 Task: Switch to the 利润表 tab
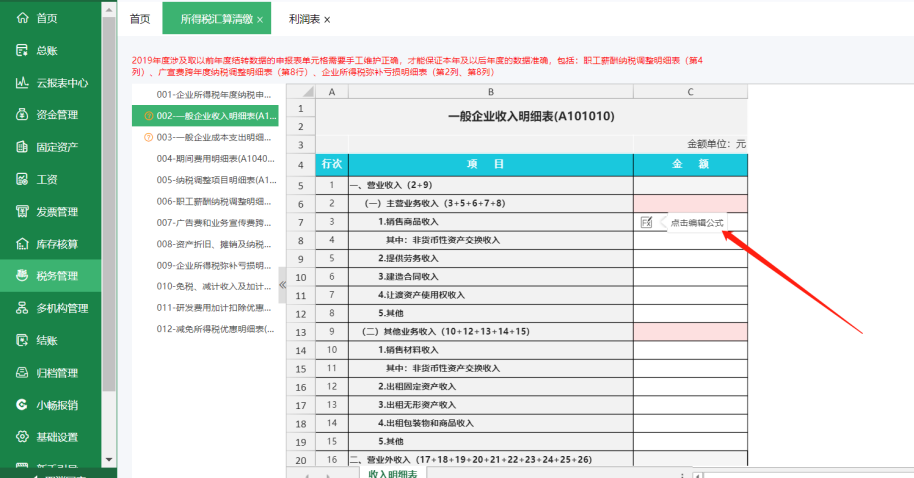[303, 19]
